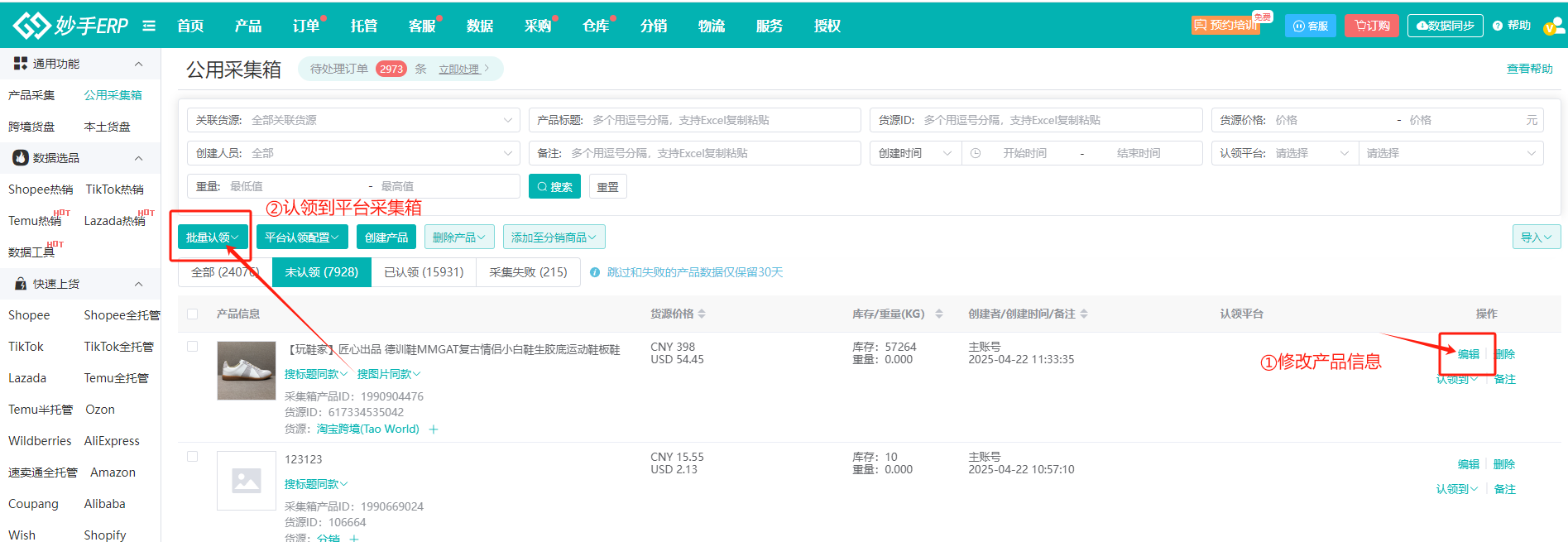Open Amazon in the sidebar
The height and width of the screenshot is (542, 1568).
tap(113, 472)
